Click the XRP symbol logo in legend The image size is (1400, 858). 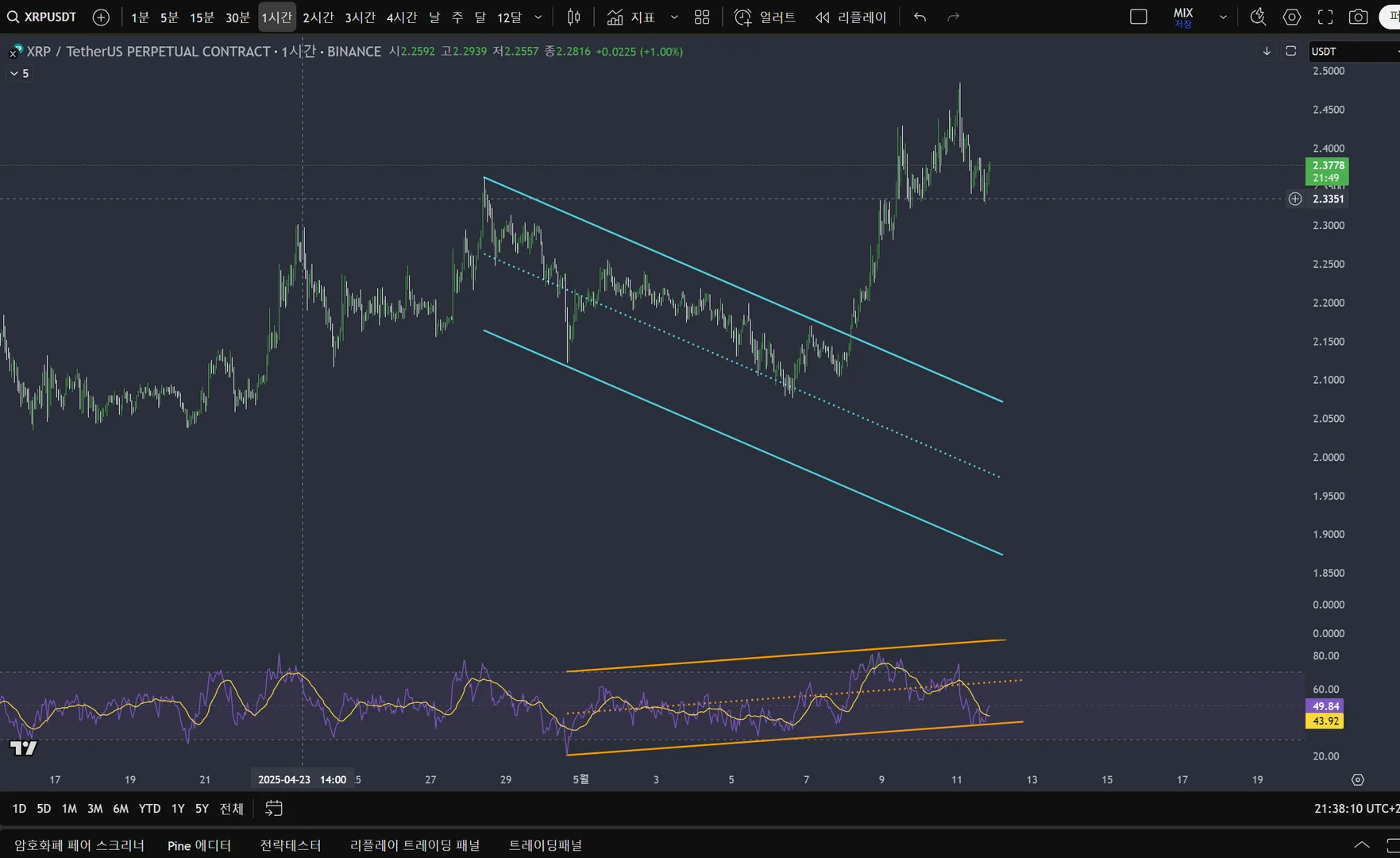pyautogui.click(x=15, y=51)
